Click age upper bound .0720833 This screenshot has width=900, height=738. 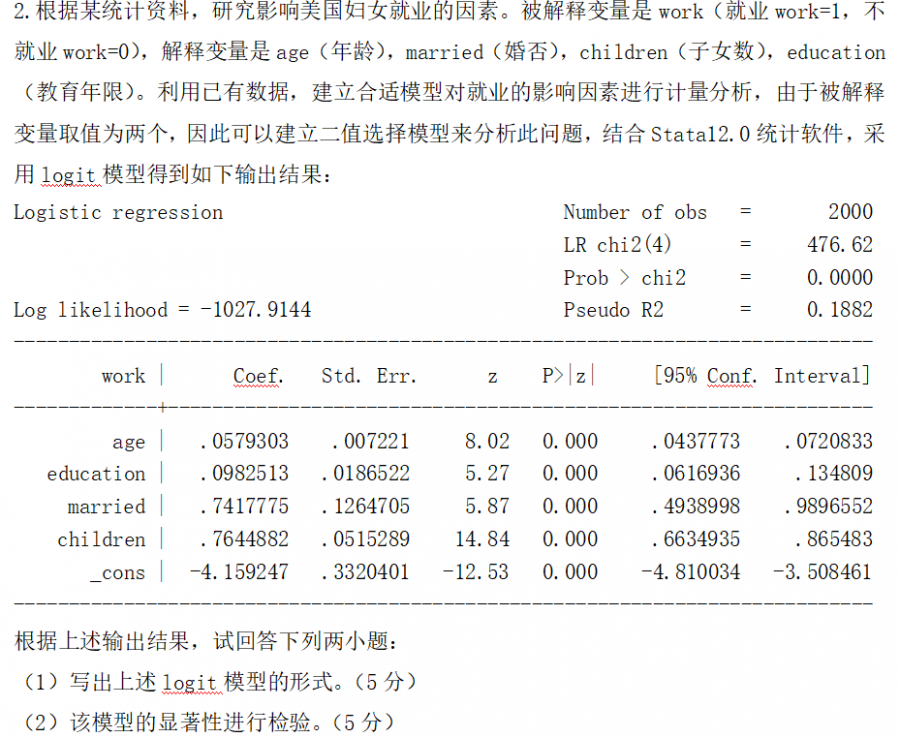point(828,441)
